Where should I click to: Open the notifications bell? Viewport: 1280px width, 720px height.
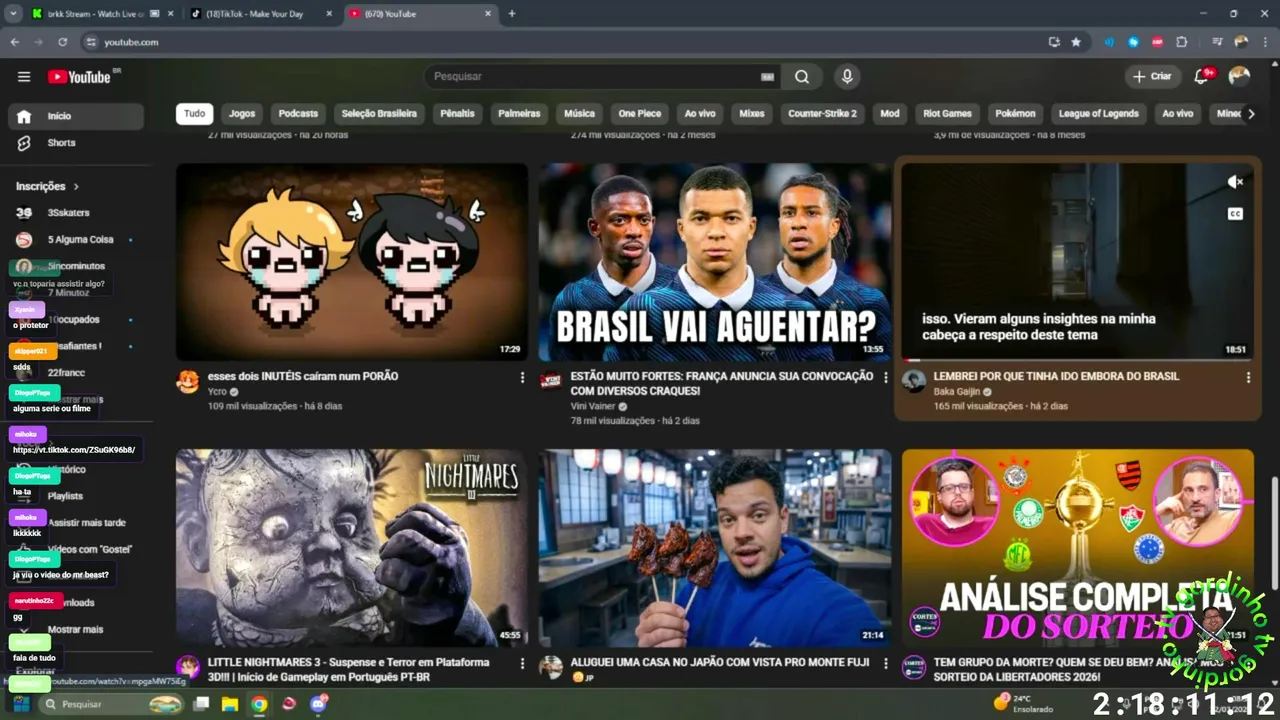(x=1202, y=77)
